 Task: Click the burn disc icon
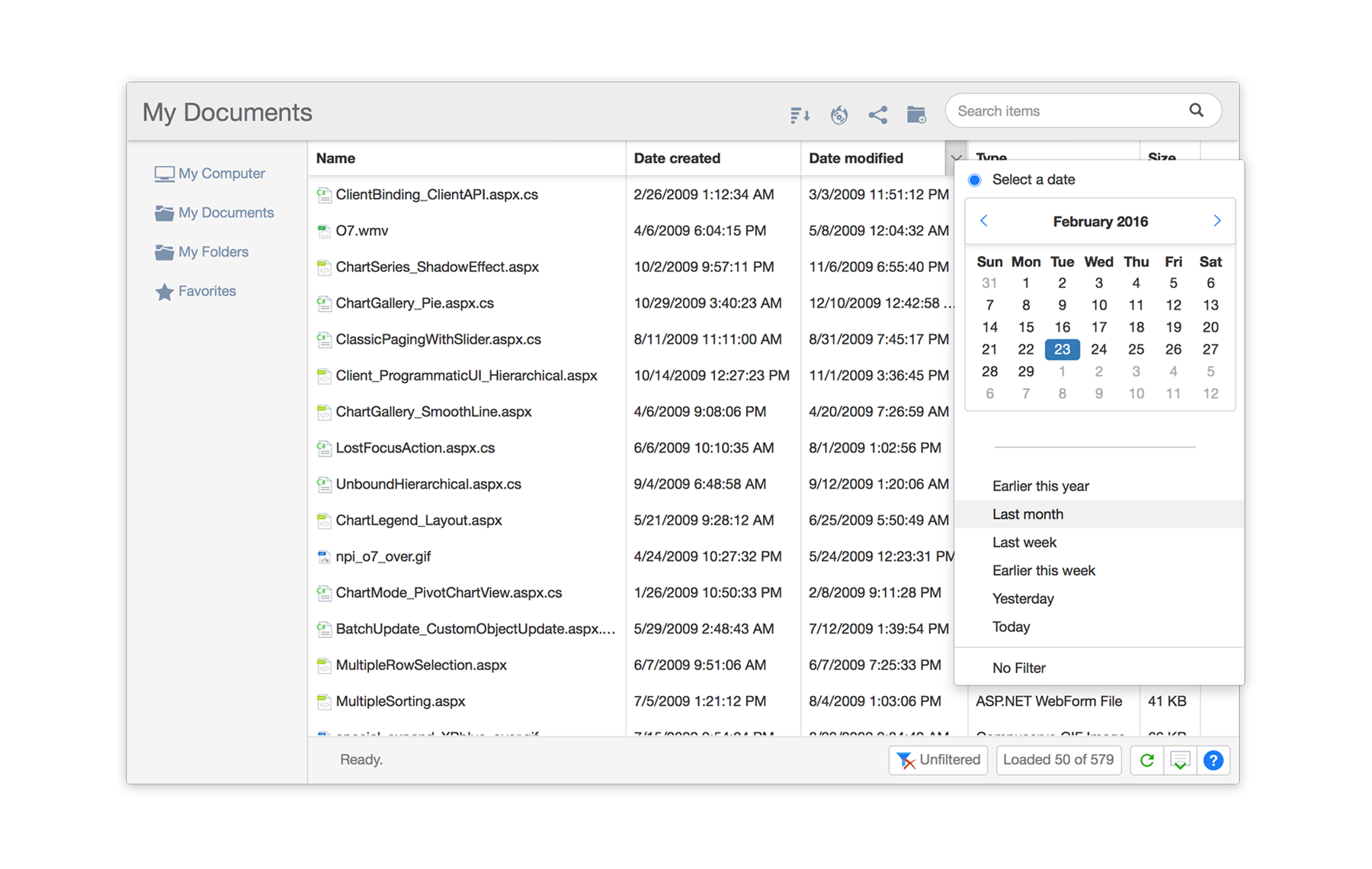839,114
